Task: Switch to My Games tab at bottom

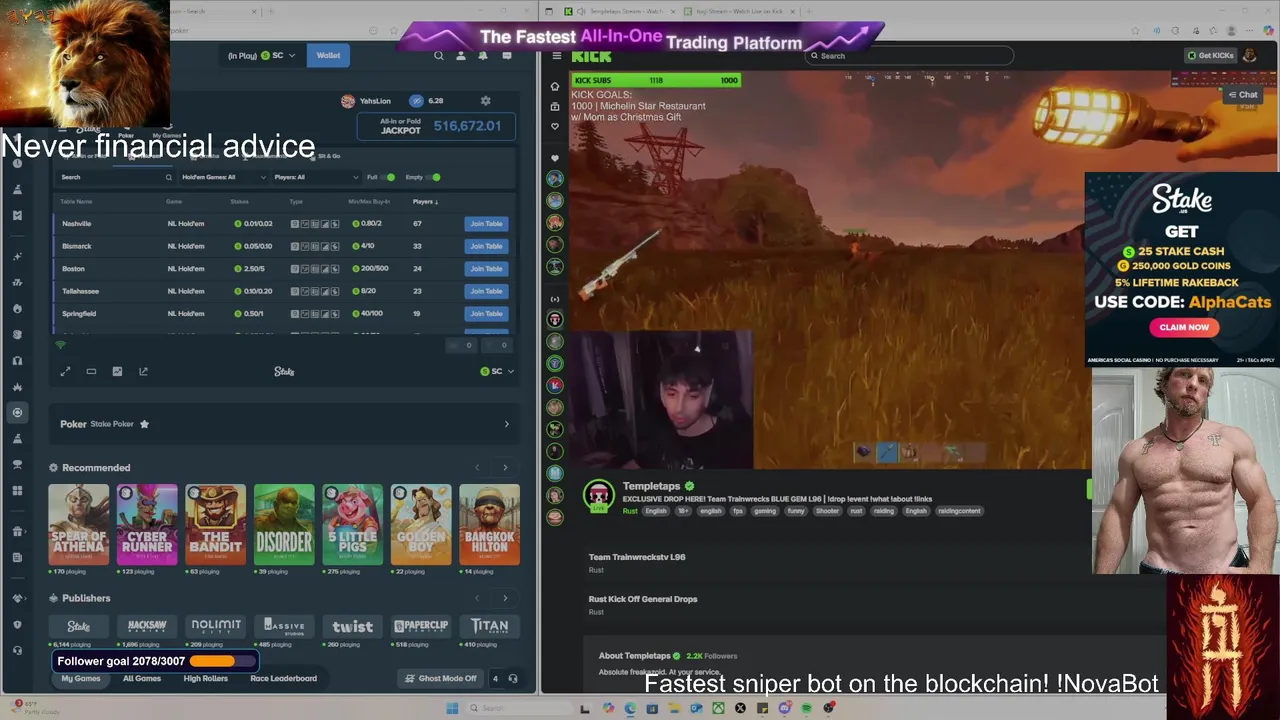Action: point(81,679)
